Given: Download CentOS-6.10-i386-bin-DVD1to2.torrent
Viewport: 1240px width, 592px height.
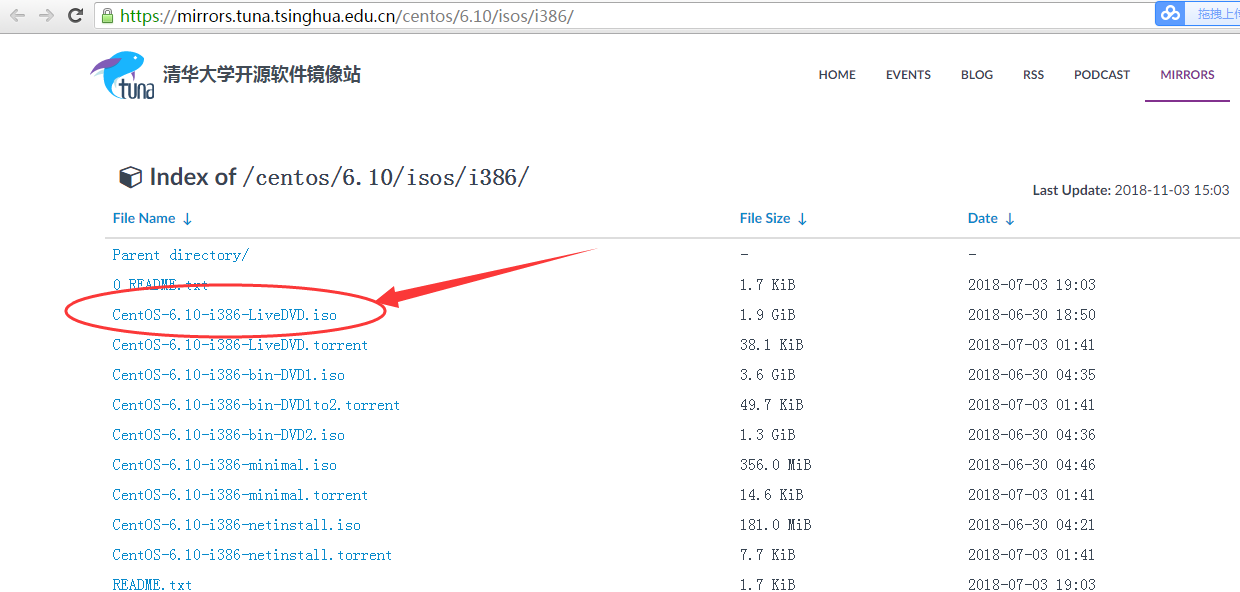Looking at the screenshot, I should pos(256,405).
